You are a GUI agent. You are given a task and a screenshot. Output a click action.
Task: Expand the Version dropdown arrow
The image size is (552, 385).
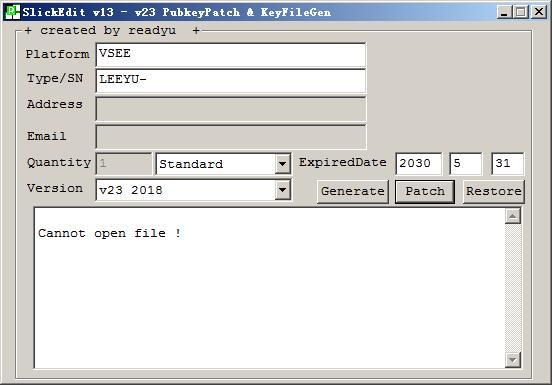coord(283,190)
